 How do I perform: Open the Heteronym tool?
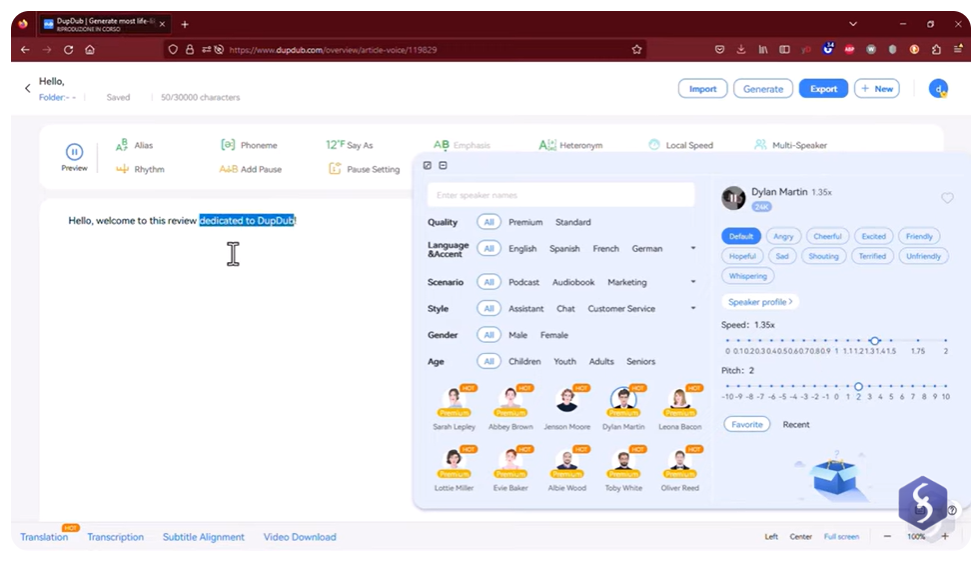571,145
